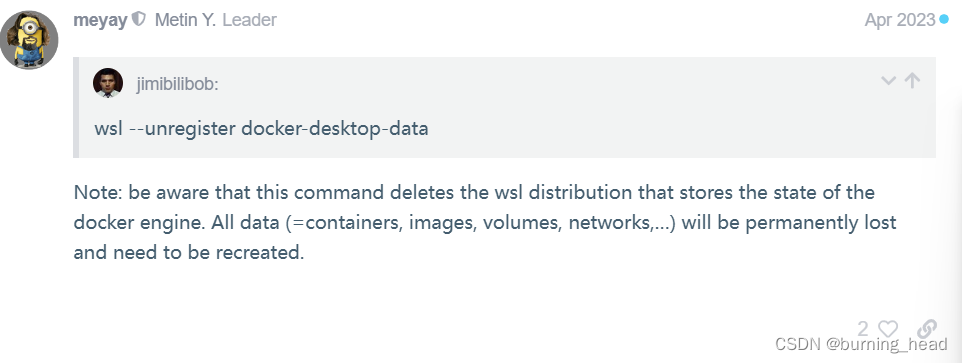Copy post link with the chain icon
962x363 pixels.
click(928, 328)
